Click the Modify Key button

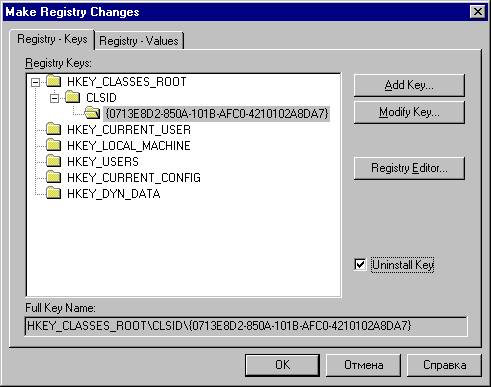[x=409, y=112]
